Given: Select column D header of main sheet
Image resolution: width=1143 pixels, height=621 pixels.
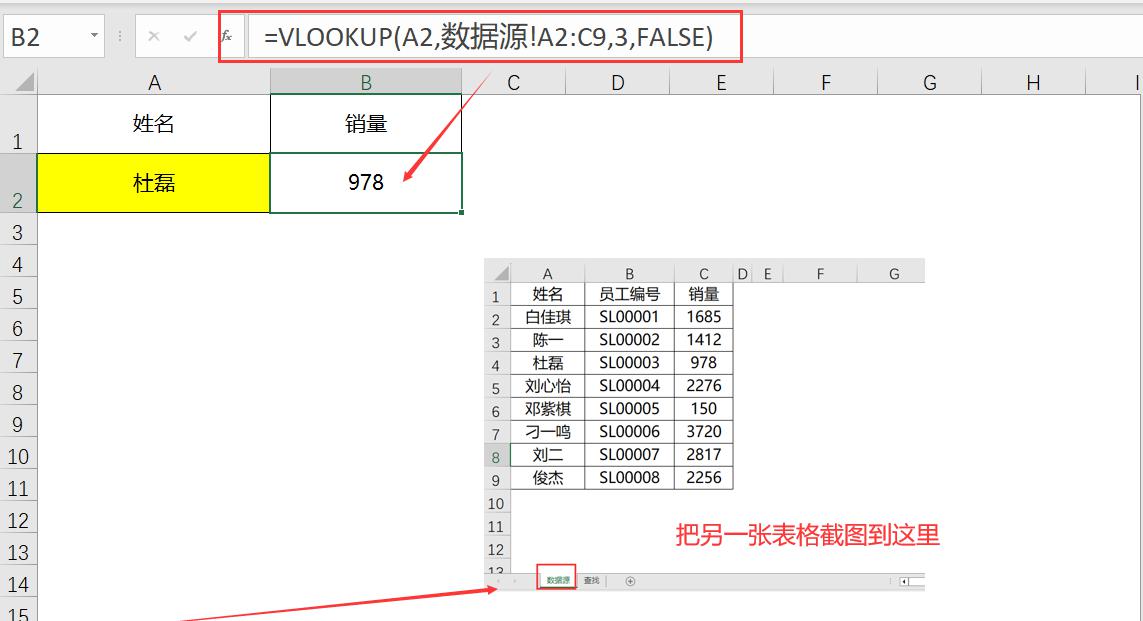Looking at the screenshot, I should click(x=617, y=82).
